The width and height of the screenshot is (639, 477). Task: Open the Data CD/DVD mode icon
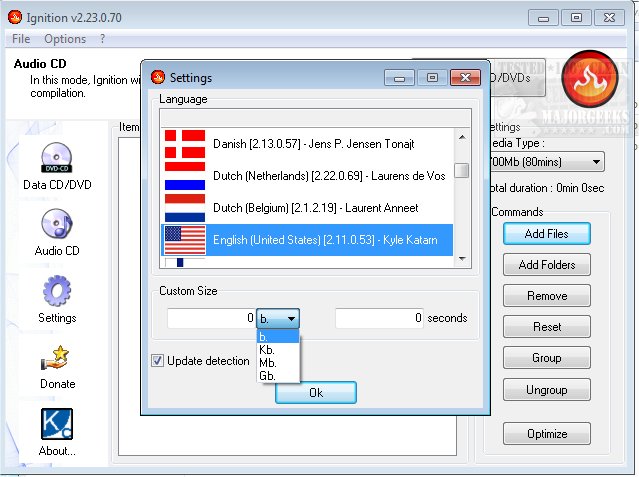(x=57, y=157)
